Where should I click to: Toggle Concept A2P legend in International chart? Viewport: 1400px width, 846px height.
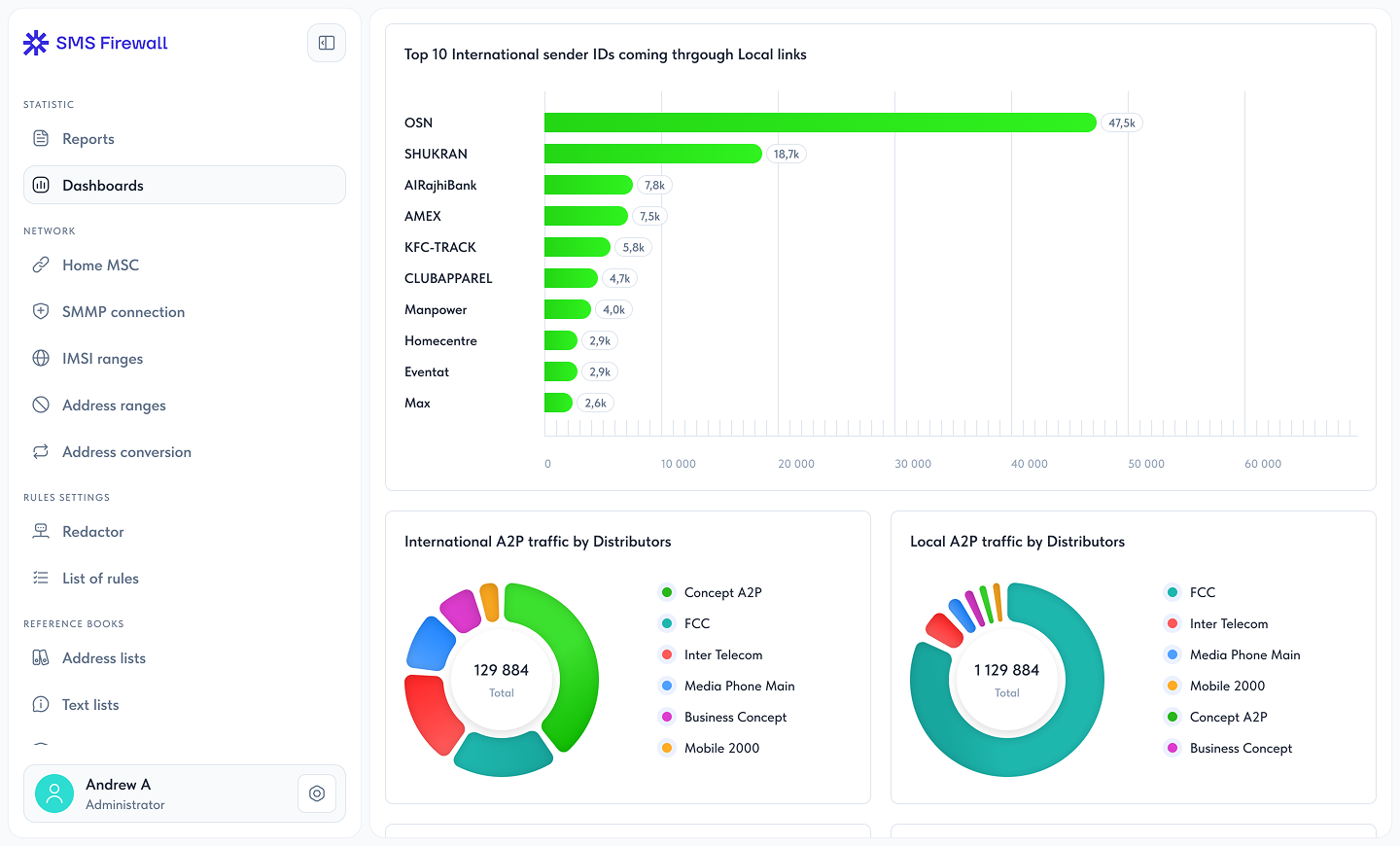(722, 592)
